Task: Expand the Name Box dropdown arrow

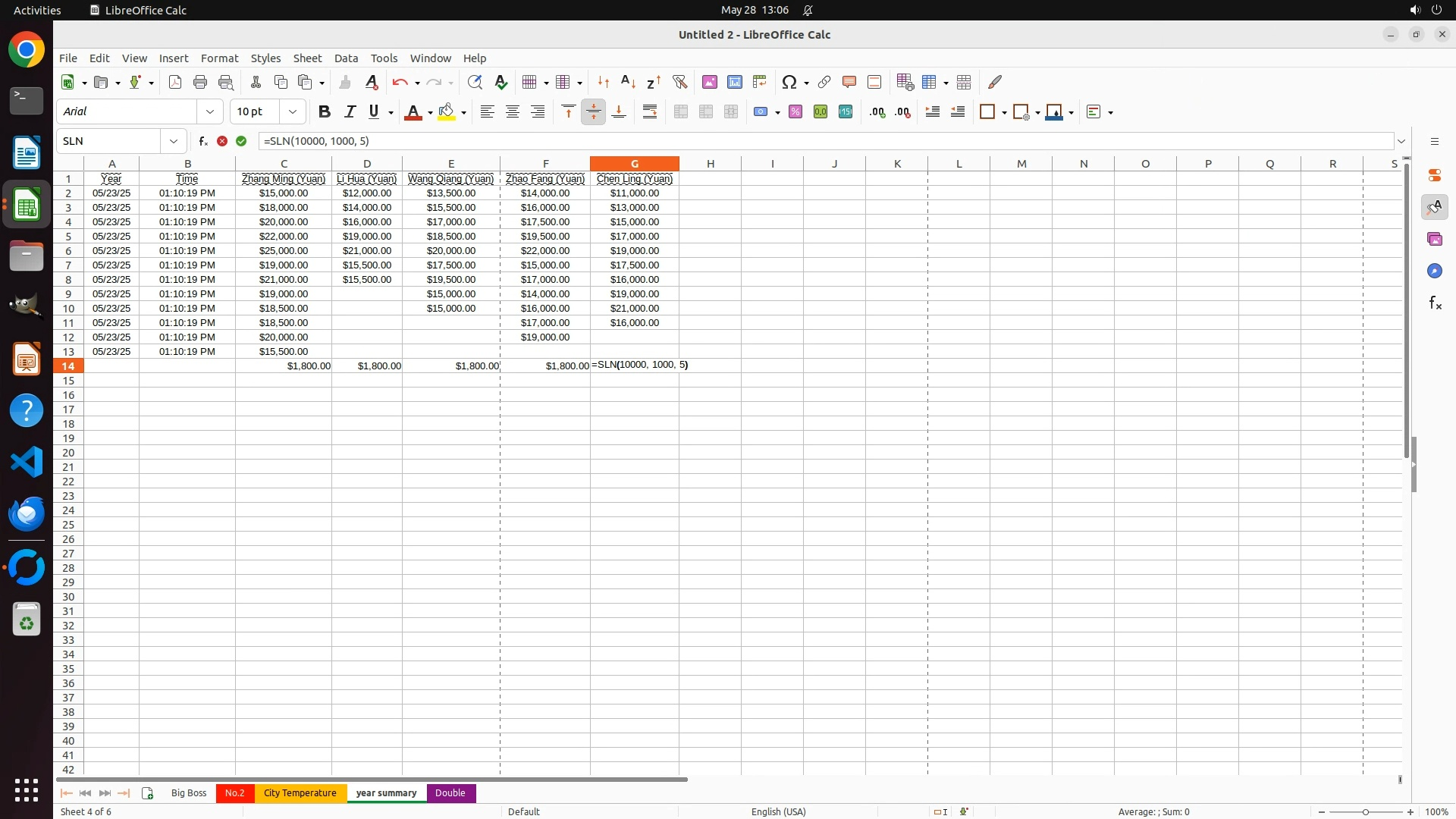Action: point(174,141)
